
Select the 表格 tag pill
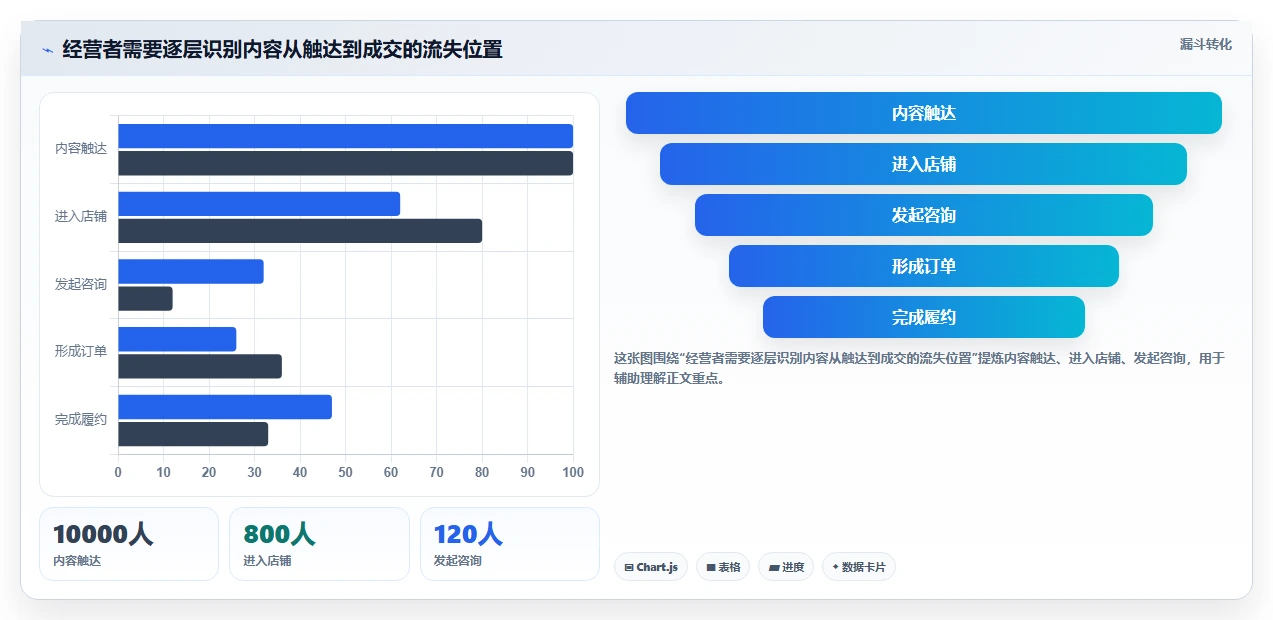723,567
